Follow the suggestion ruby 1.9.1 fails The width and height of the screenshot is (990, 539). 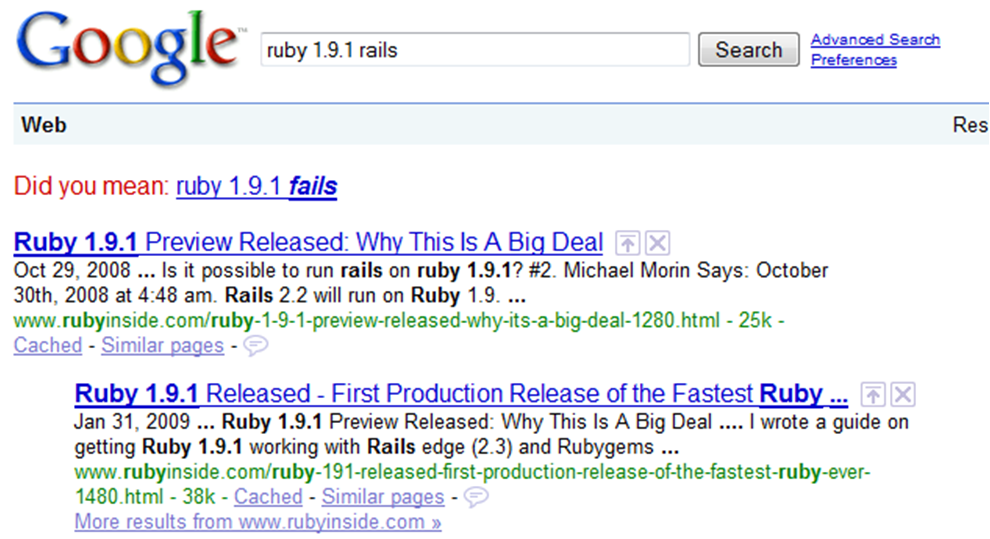pyautogui.click(x=256, y=186)
